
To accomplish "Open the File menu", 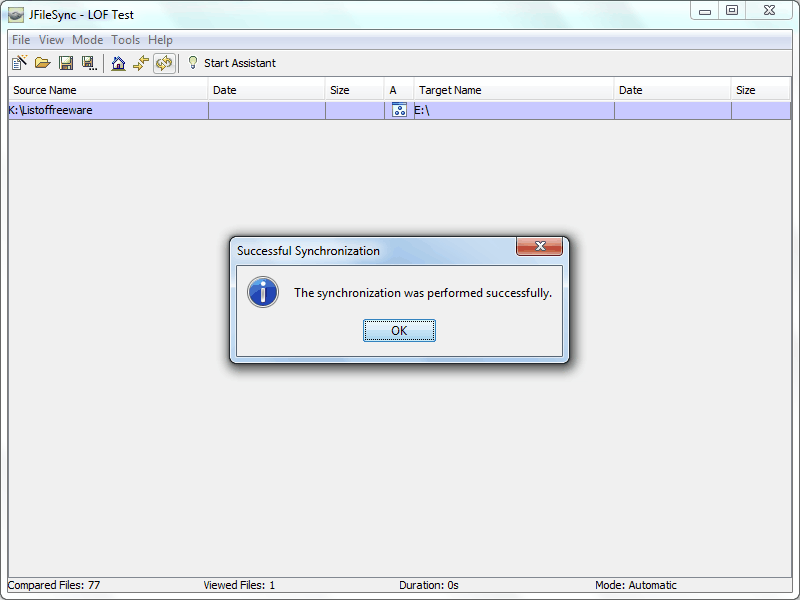I will (x=21, y=40).
